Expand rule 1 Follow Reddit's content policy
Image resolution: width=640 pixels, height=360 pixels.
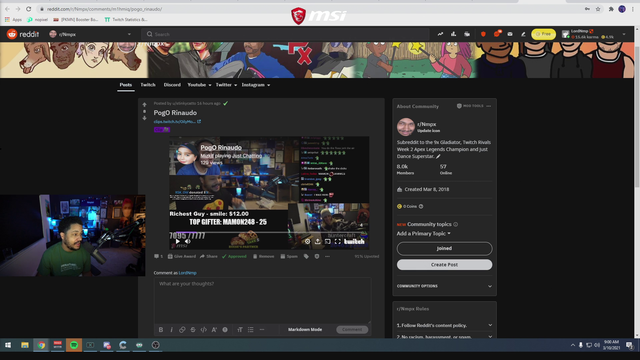click(444, 325)
